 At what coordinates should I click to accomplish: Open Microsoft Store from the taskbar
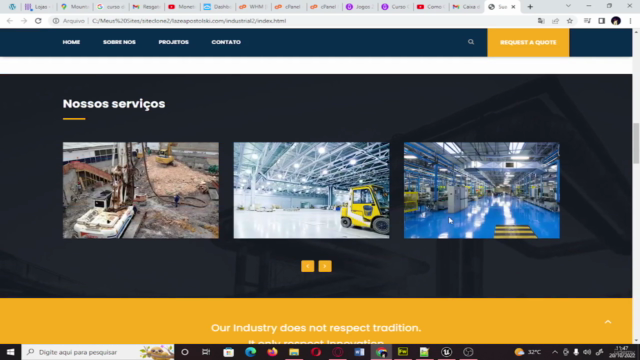point(229,352)
